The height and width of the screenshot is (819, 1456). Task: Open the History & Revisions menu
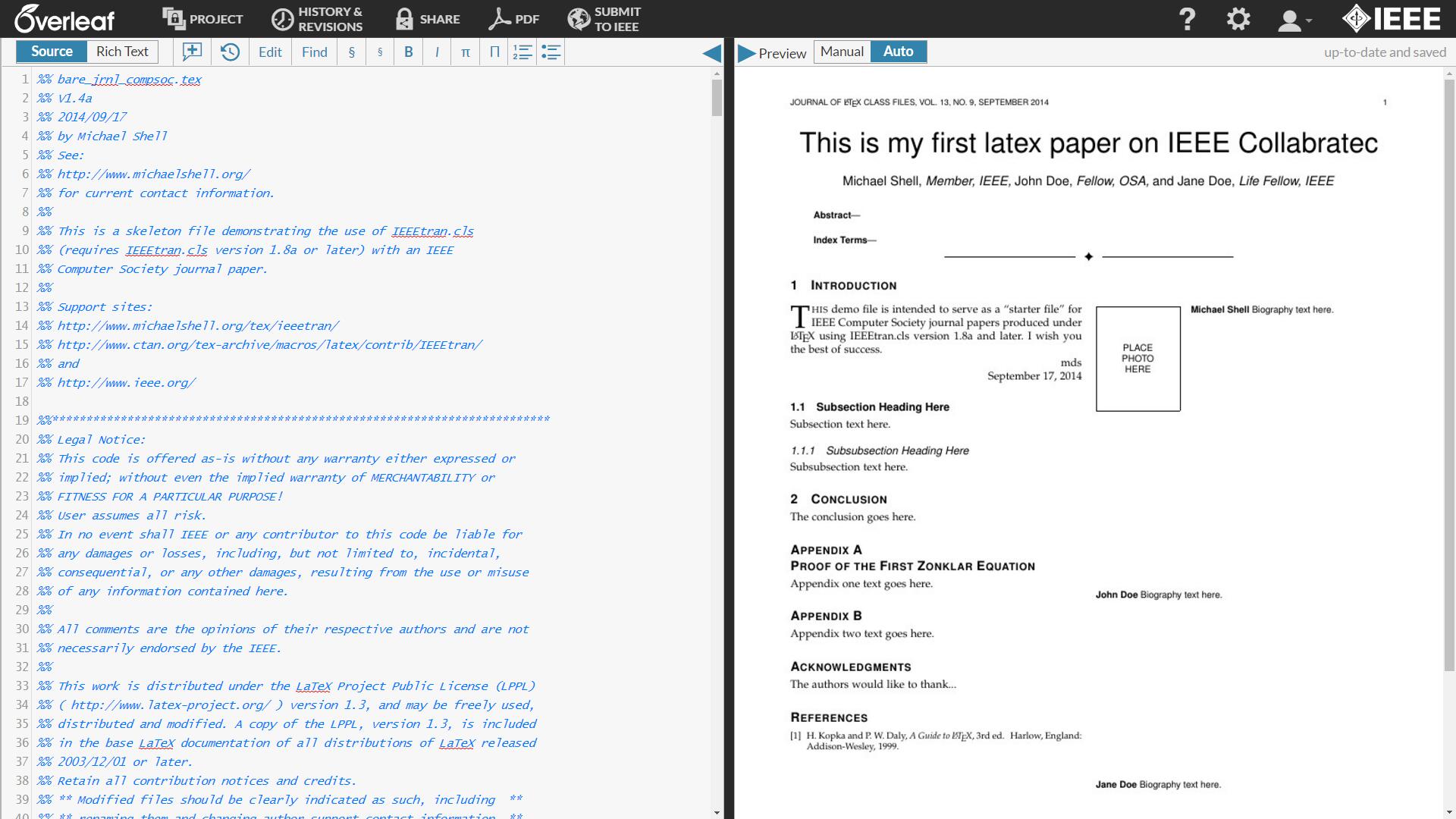click(317, 19)
